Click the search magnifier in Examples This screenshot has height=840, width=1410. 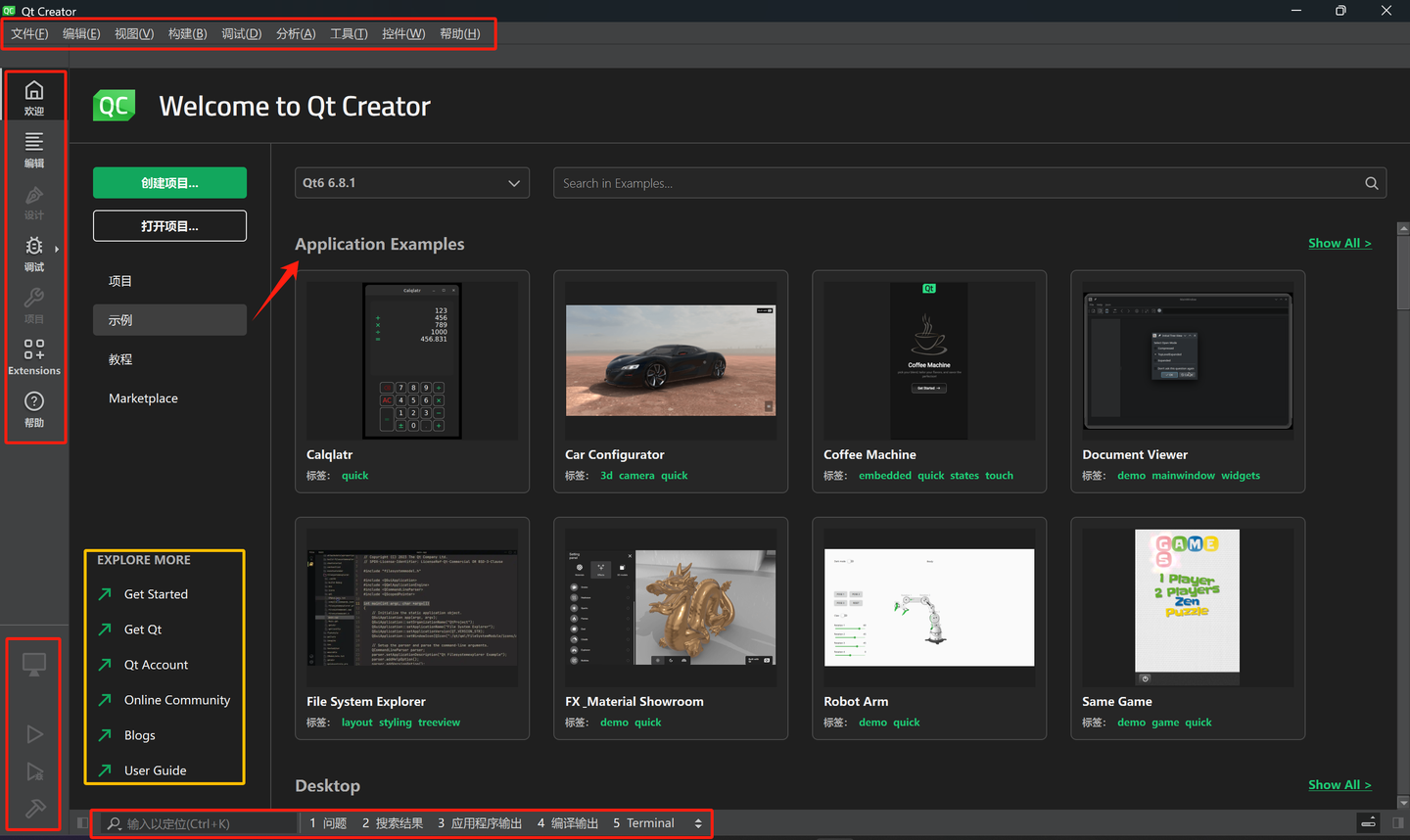pos(1371,183)
